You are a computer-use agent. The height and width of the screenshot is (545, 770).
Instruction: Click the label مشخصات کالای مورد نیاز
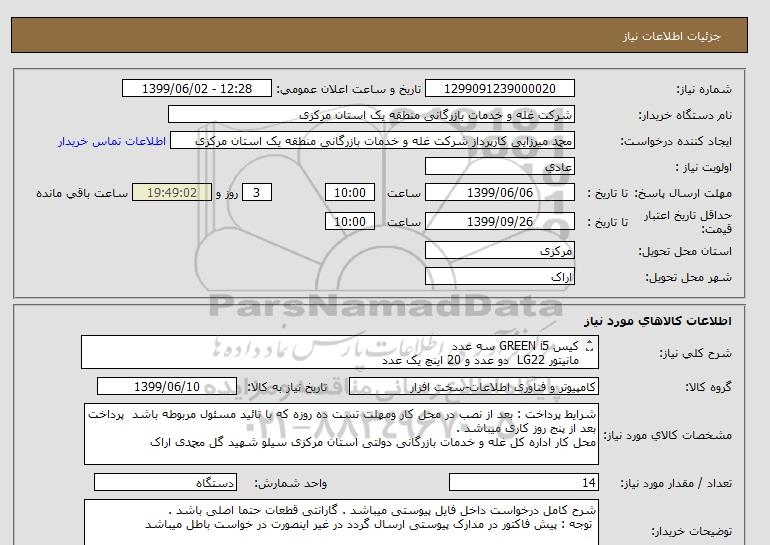coord(667,435)
